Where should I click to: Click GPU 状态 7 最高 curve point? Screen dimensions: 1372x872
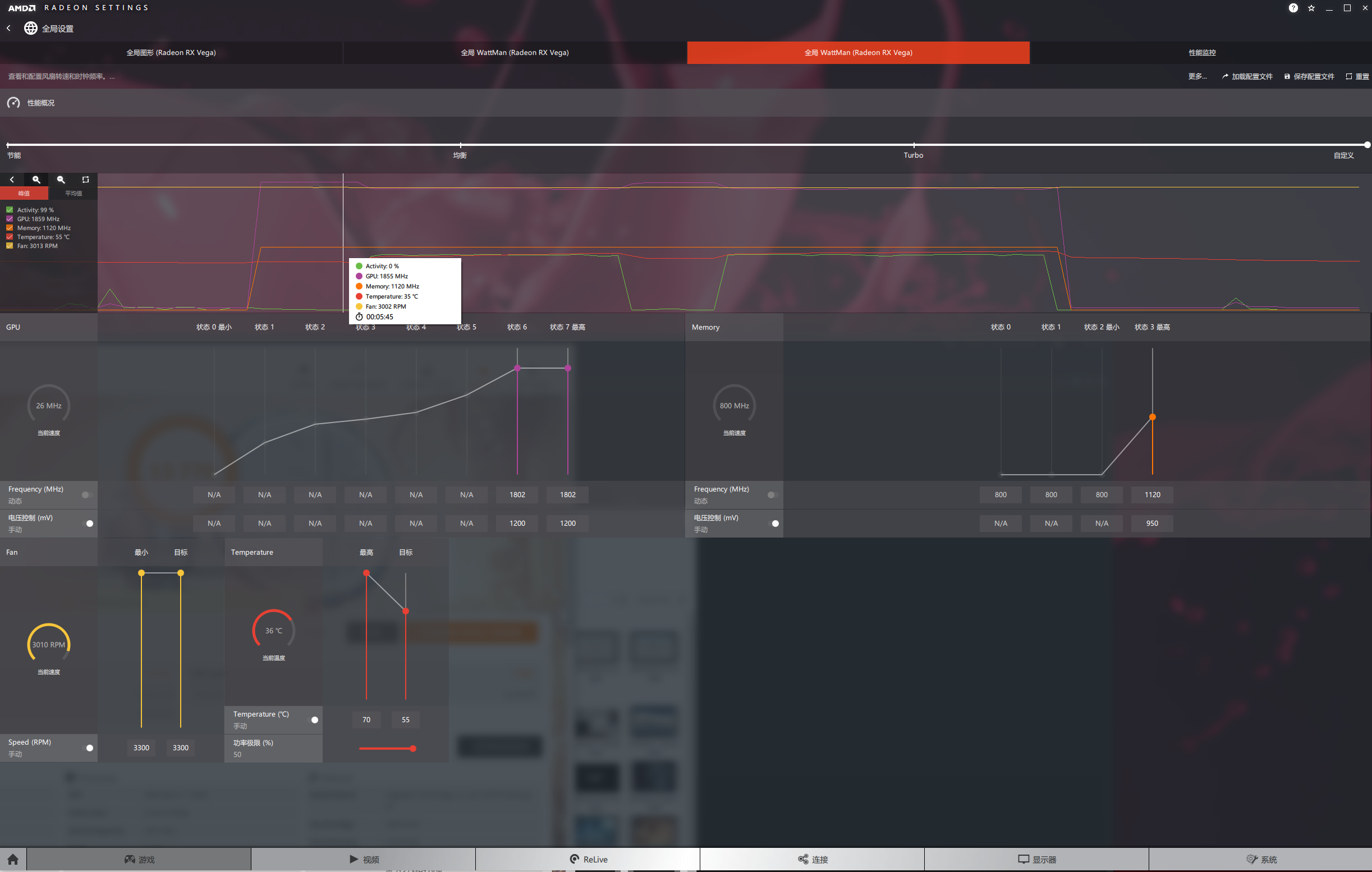pyautogui.click(x=567, y=368)
